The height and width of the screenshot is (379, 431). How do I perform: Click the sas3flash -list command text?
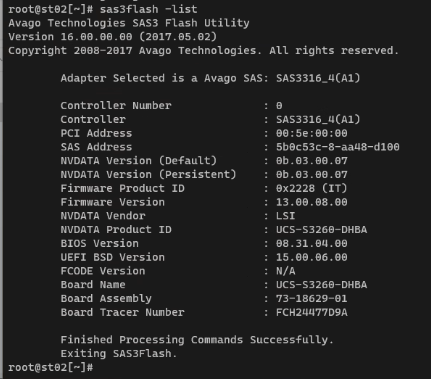tap(149, 9)
